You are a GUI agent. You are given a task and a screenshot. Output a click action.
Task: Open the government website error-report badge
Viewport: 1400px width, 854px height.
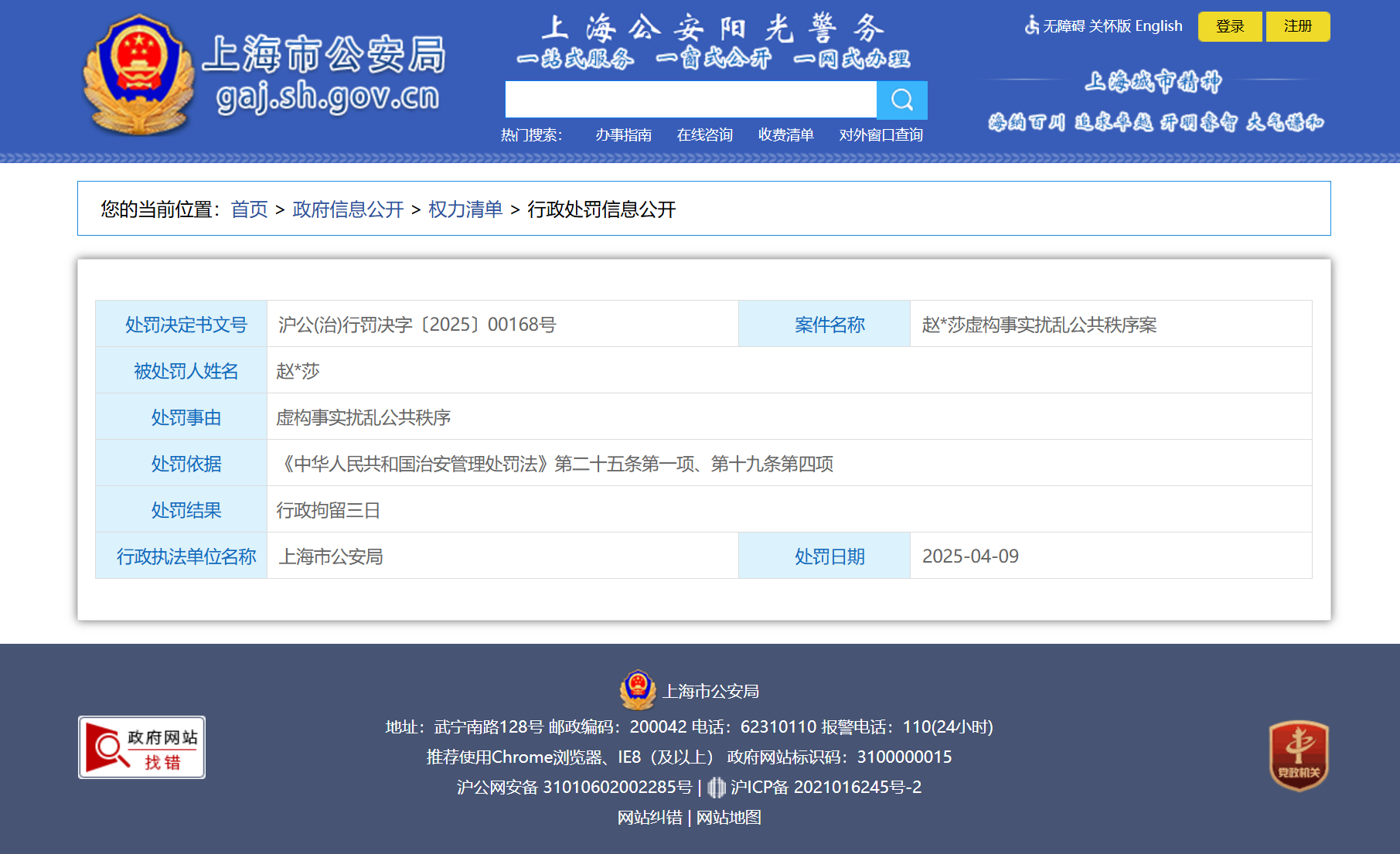click(x=141, y=747)
